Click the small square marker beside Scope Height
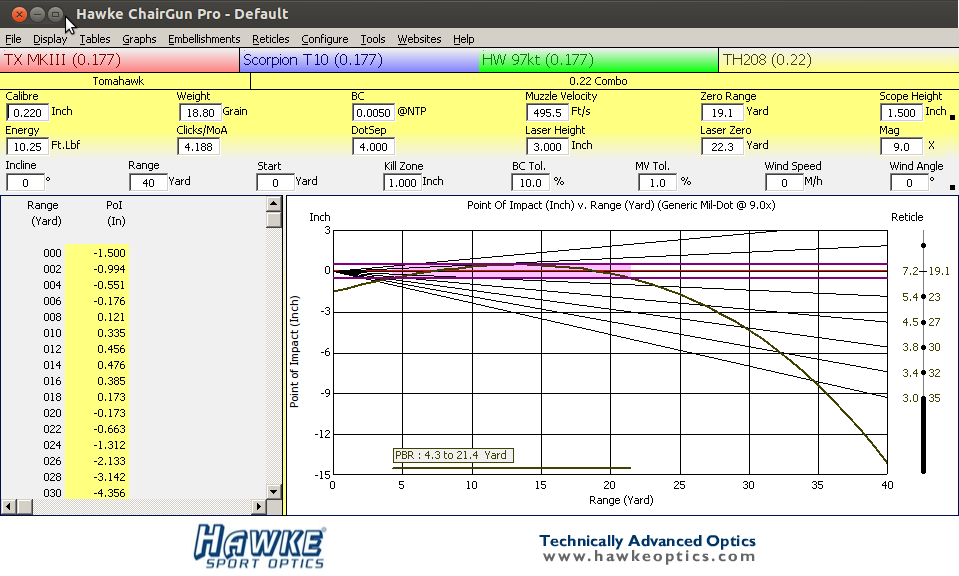Screen dimensions: 959x576 pyautogui.click(x=952, y=117)
